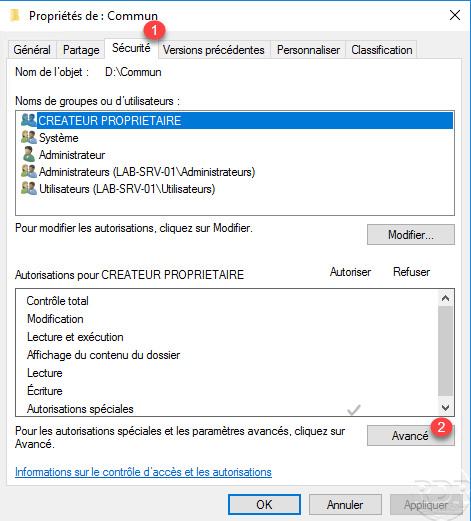Open access control information link
Image resolution: width=471 pixels, height=521 pixels.
[x=143, y=472]
